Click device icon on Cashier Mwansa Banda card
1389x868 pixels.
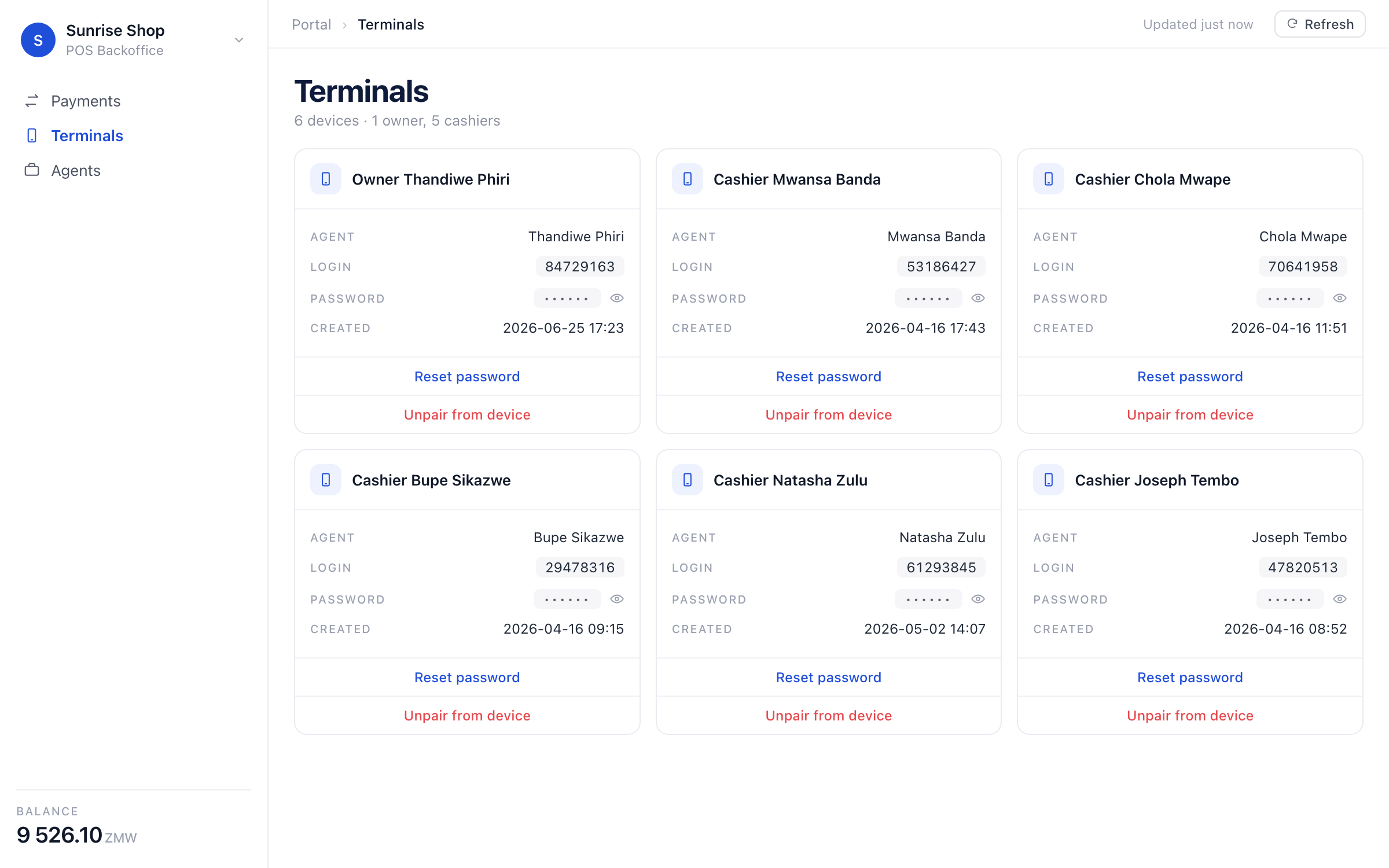(x=688, y=179)
